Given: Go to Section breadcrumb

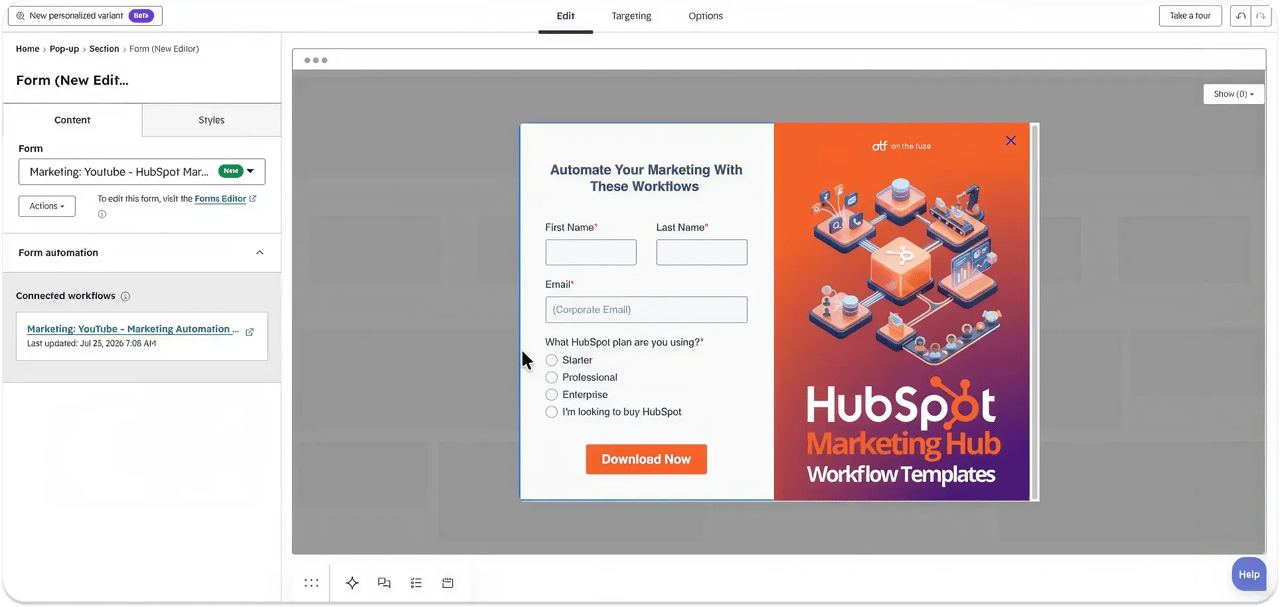Looking at the screenshot, I should click(104, 49).
